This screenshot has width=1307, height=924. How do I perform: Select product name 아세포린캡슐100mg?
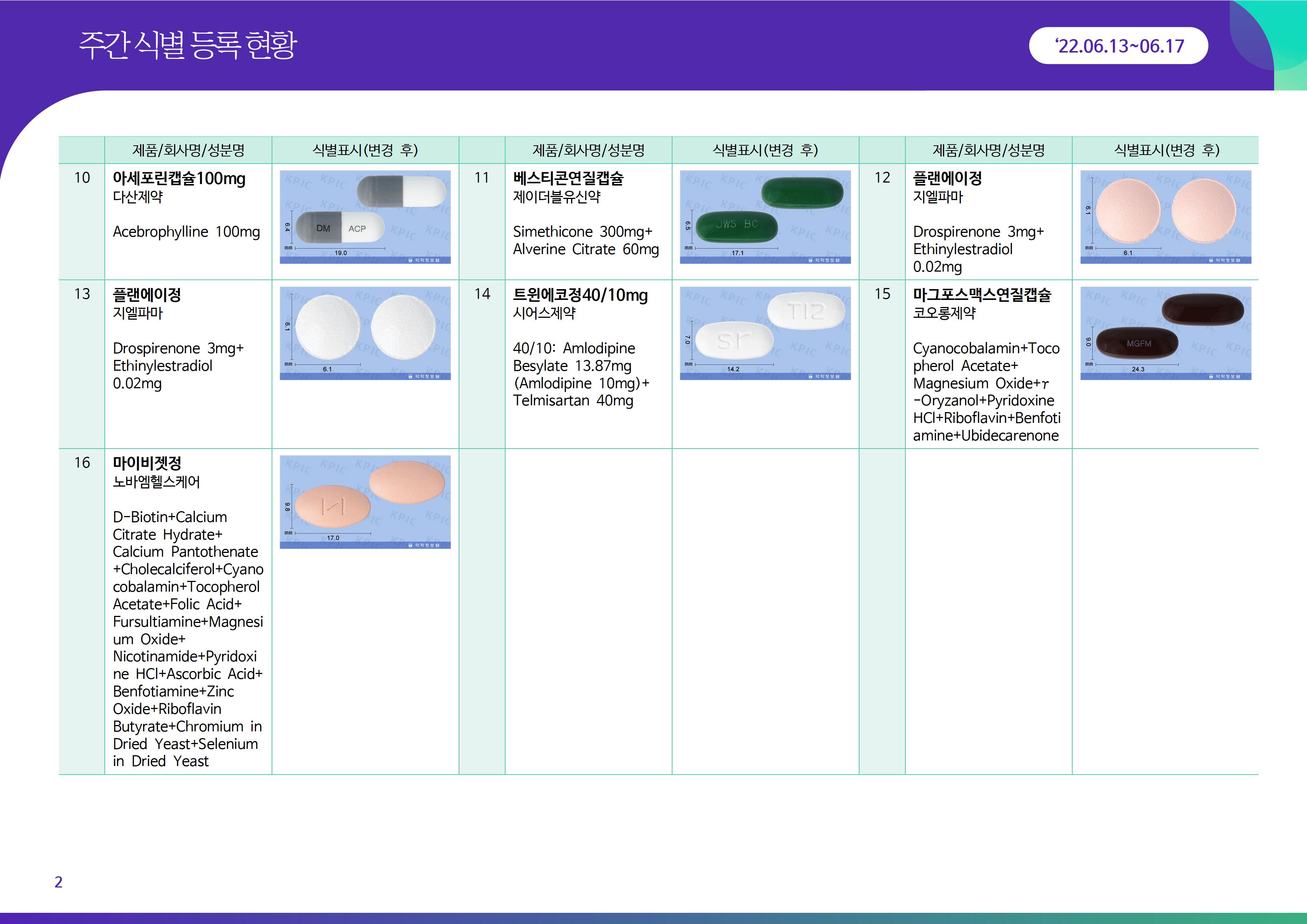click(x=179, y=179)
